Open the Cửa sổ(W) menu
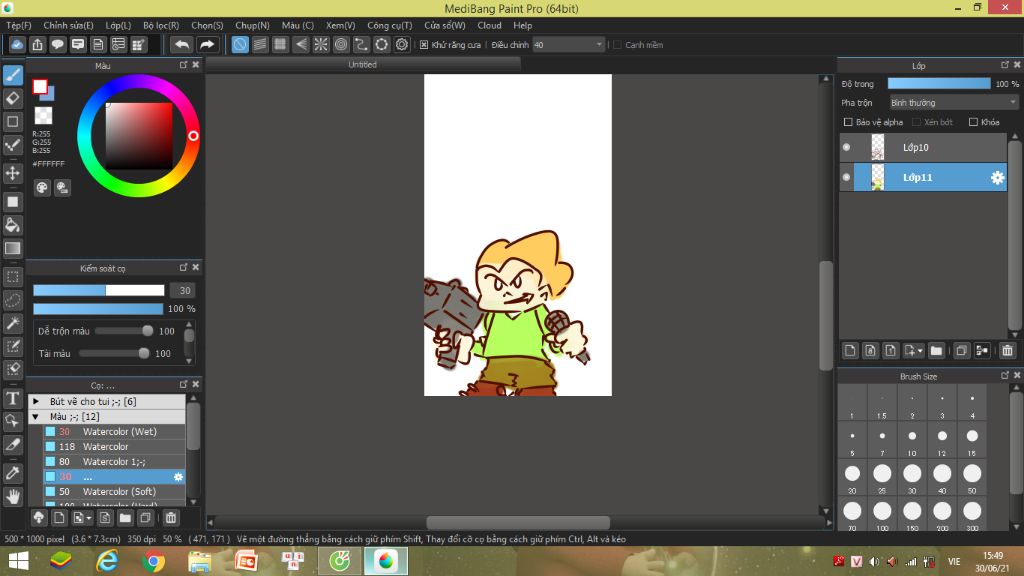1024x576 pixels. (445, 25)
